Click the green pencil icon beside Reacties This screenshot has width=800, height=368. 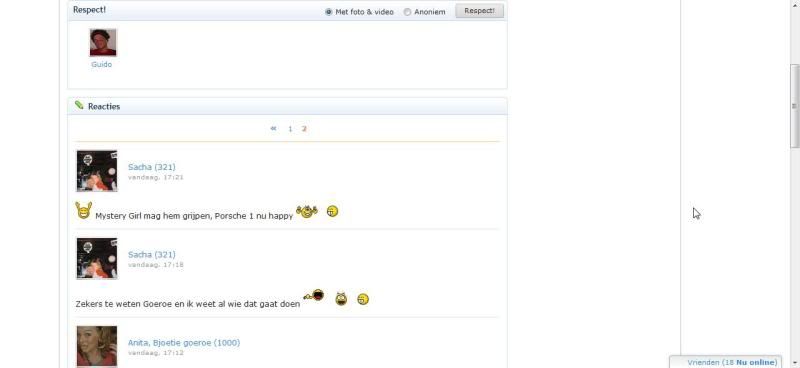click(x=79, y=105)
